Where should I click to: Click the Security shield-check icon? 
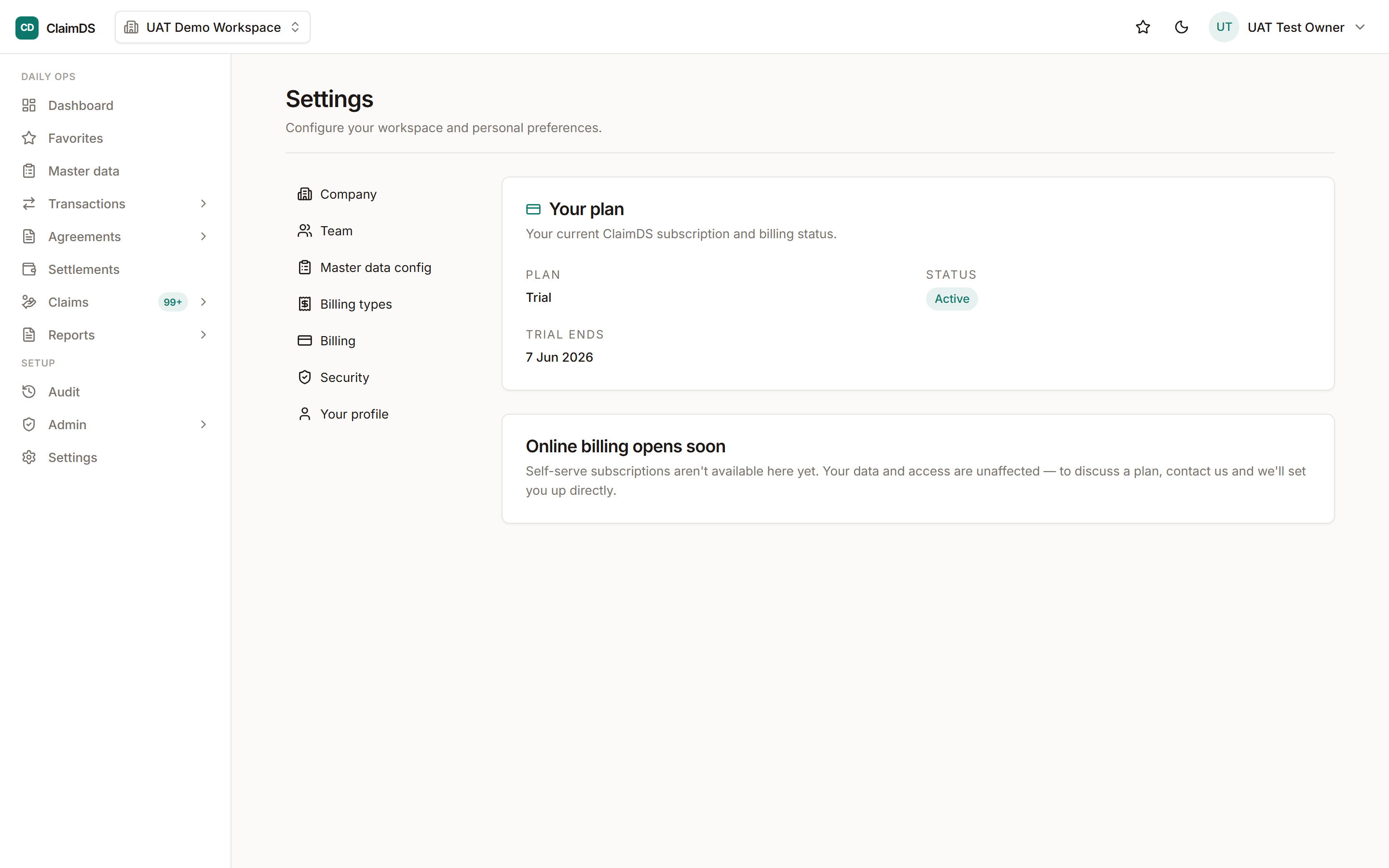coord(305,377)
